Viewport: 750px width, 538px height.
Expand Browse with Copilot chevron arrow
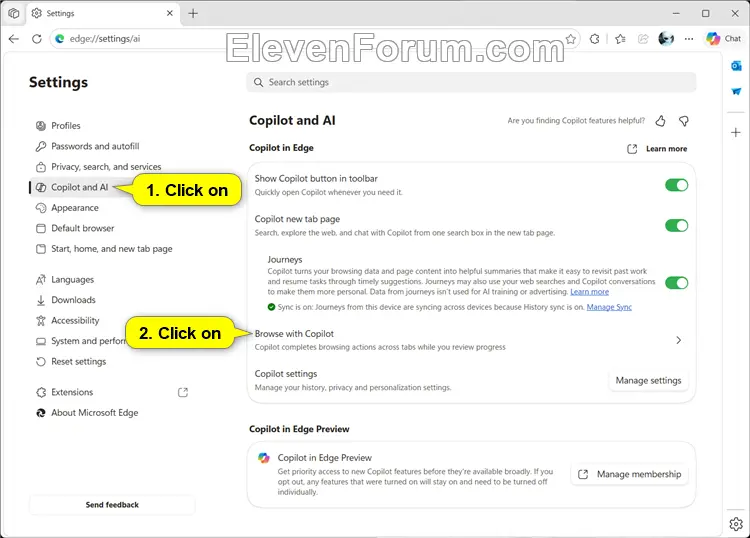point(678,340)
